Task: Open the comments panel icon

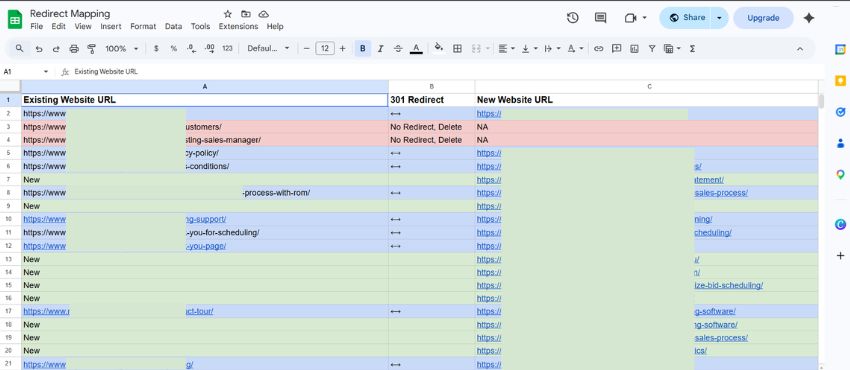Action: (x=601, y=18)
